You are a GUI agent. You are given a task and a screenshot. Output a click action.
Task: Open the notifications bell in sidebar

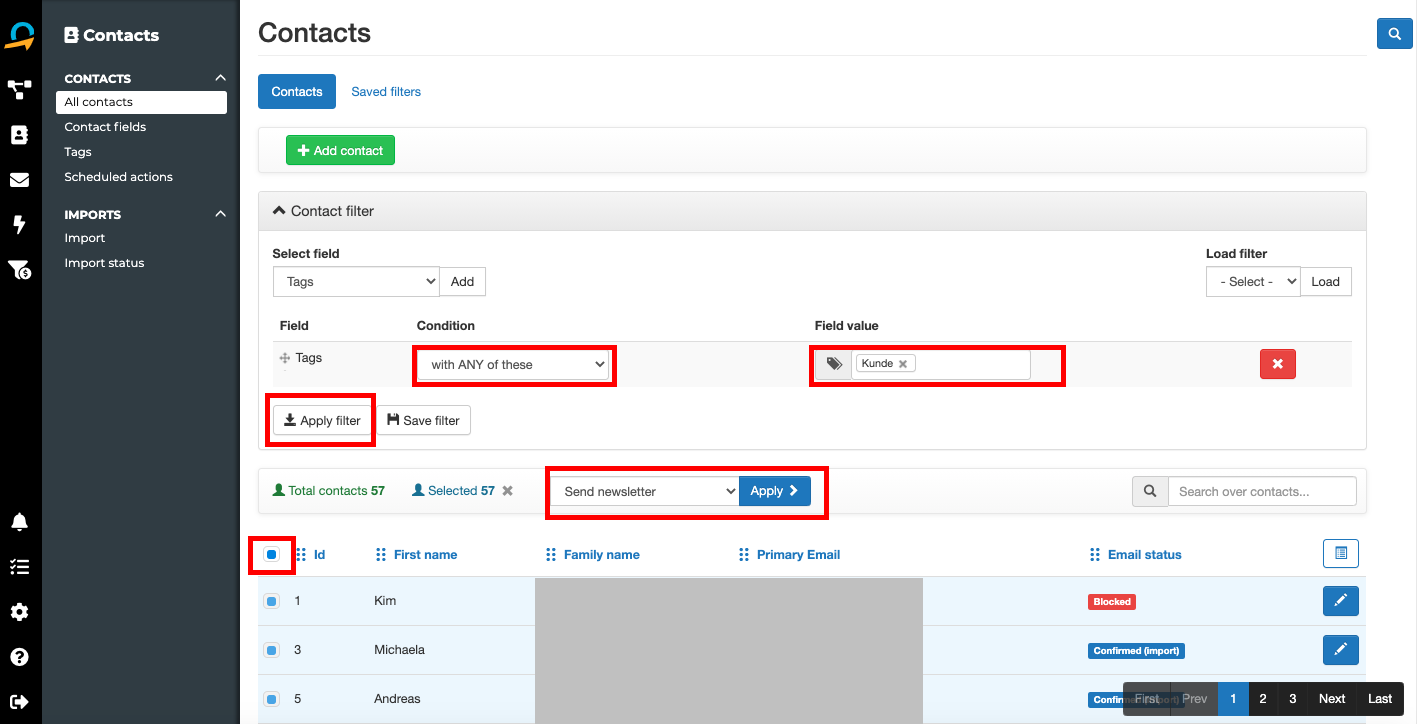(x=19, y=522)
